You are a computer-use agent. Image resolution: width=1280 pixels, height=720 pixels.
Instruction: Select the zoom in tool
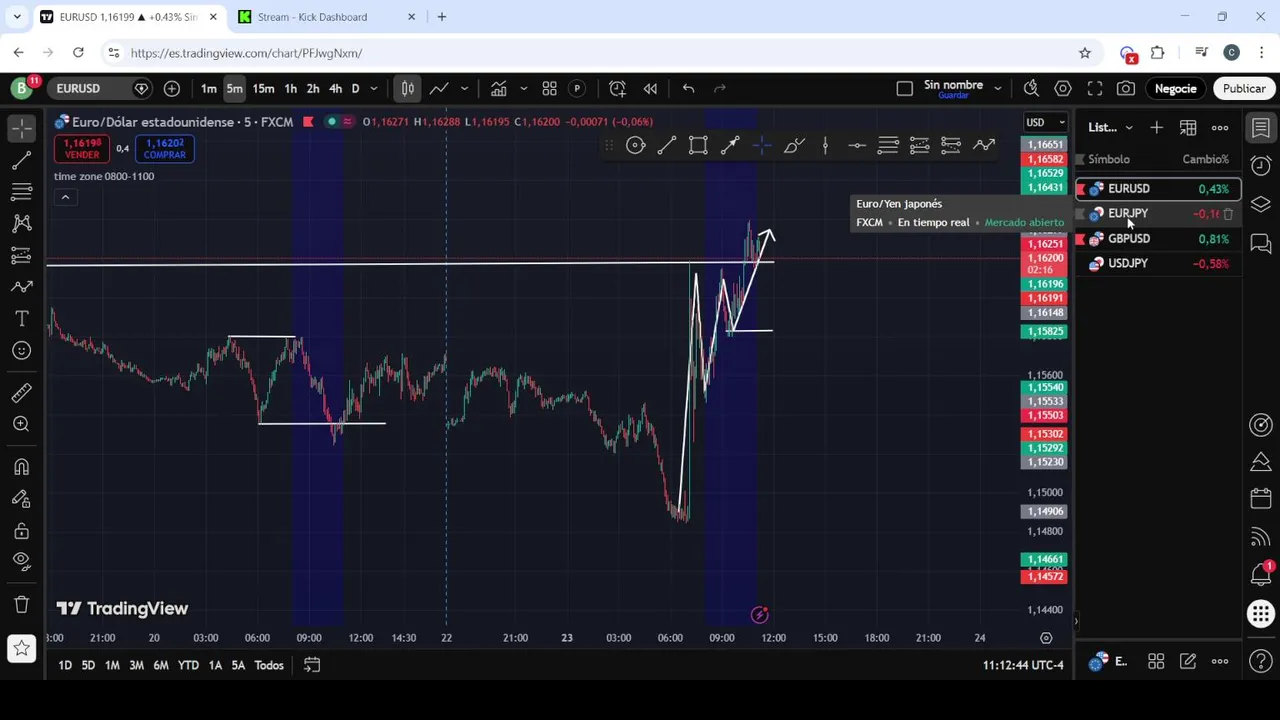(21, 425)
